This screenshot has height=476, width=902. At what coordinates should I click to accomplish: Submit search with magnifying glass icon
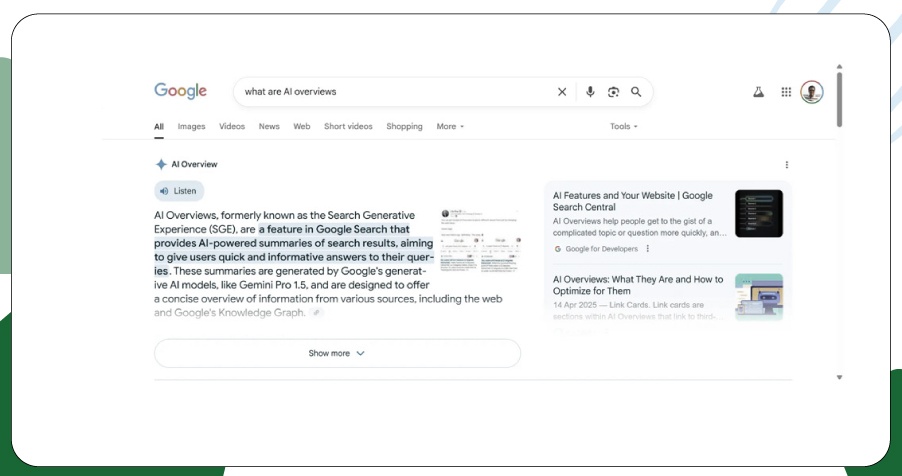[x=636, y=92]
